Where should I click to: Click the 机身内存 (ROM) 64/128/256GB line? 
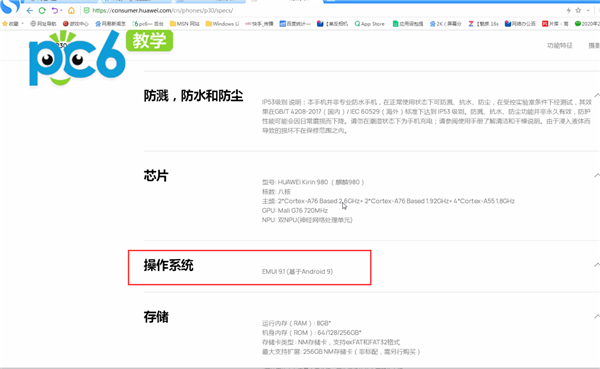point(311,333)
